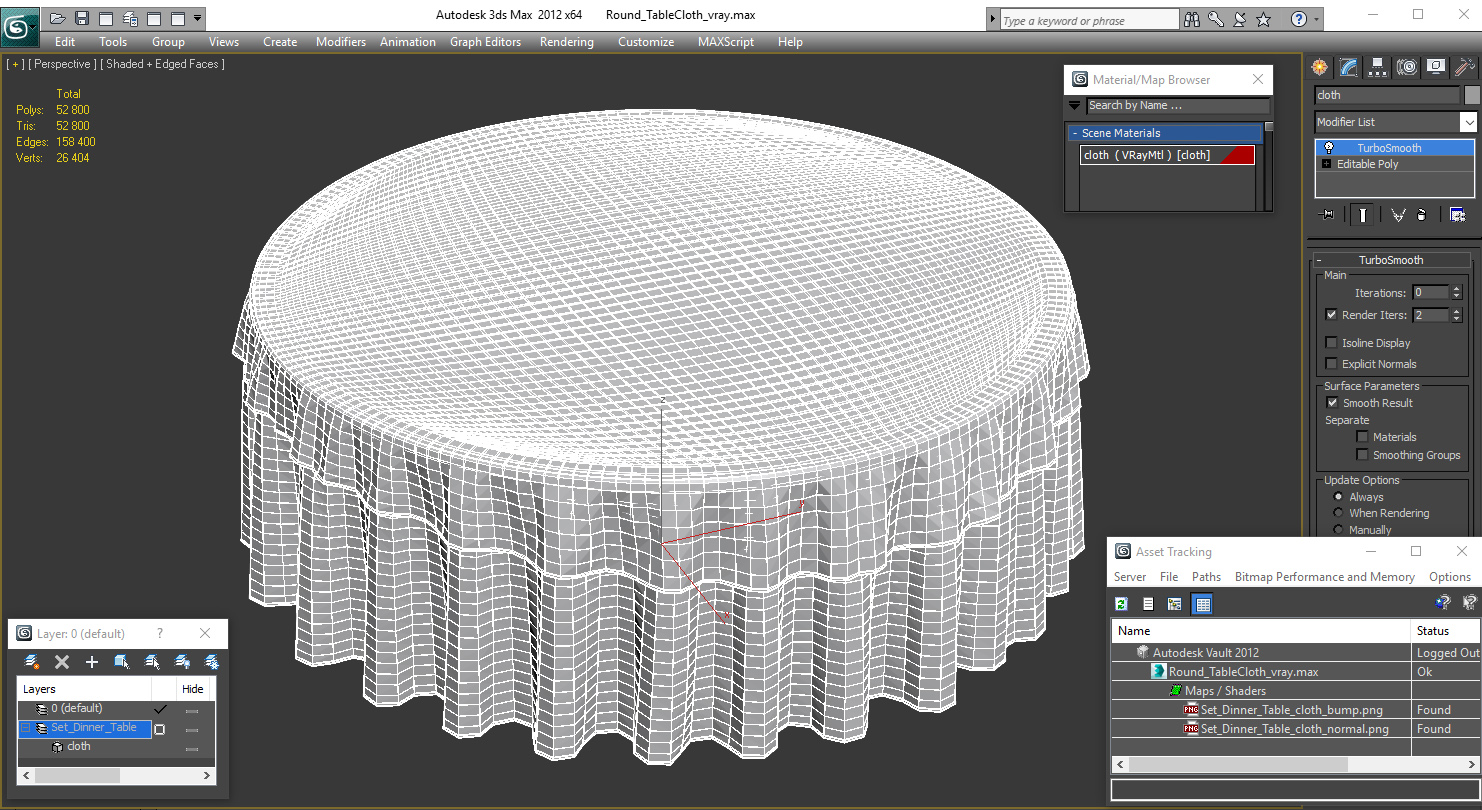Toggle the Render Iters checkbox

(x=1331, y=314)
